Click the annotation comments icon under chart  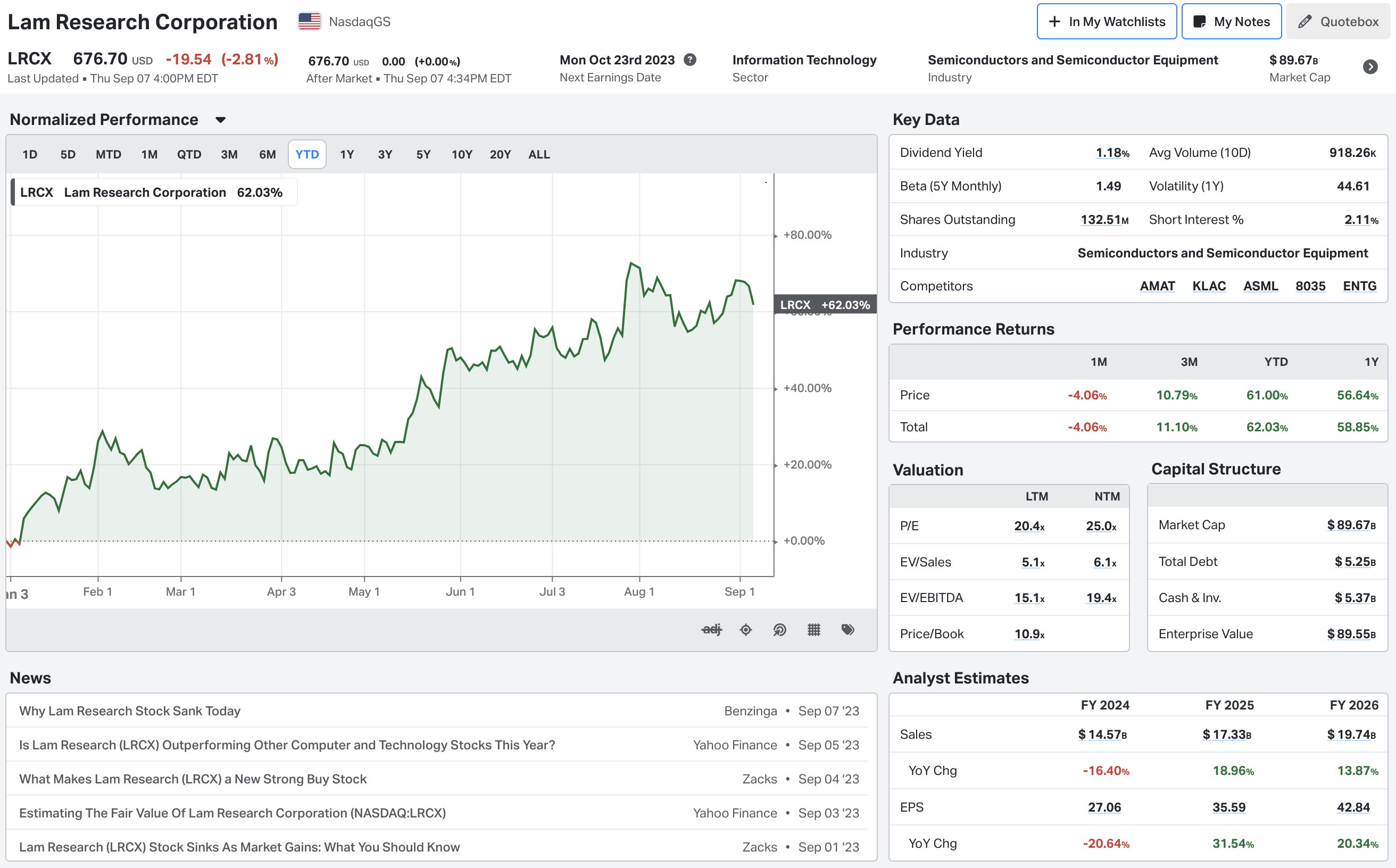[779, 630]
